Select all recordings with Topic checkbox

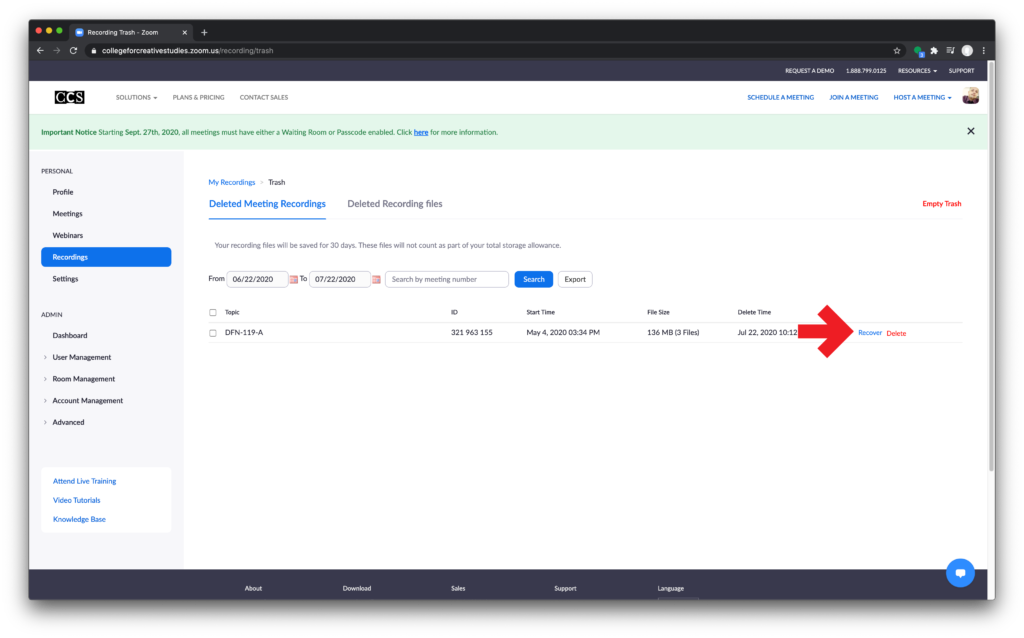pyautogui.click(x=213, y=312)
